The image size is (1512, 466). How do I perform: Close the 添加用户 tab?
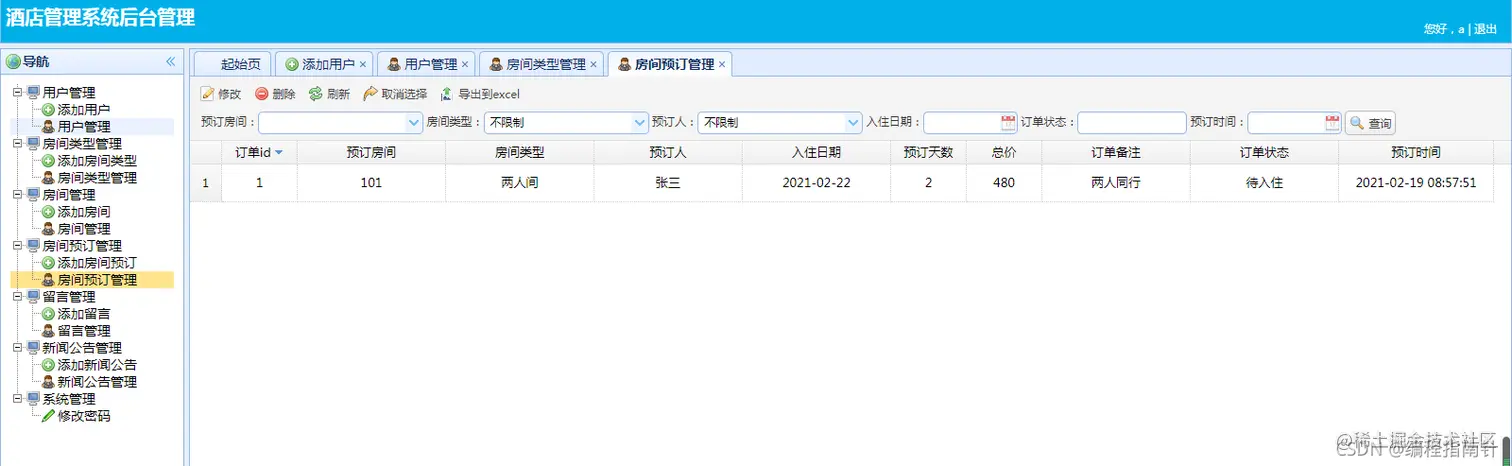point(363,64)
